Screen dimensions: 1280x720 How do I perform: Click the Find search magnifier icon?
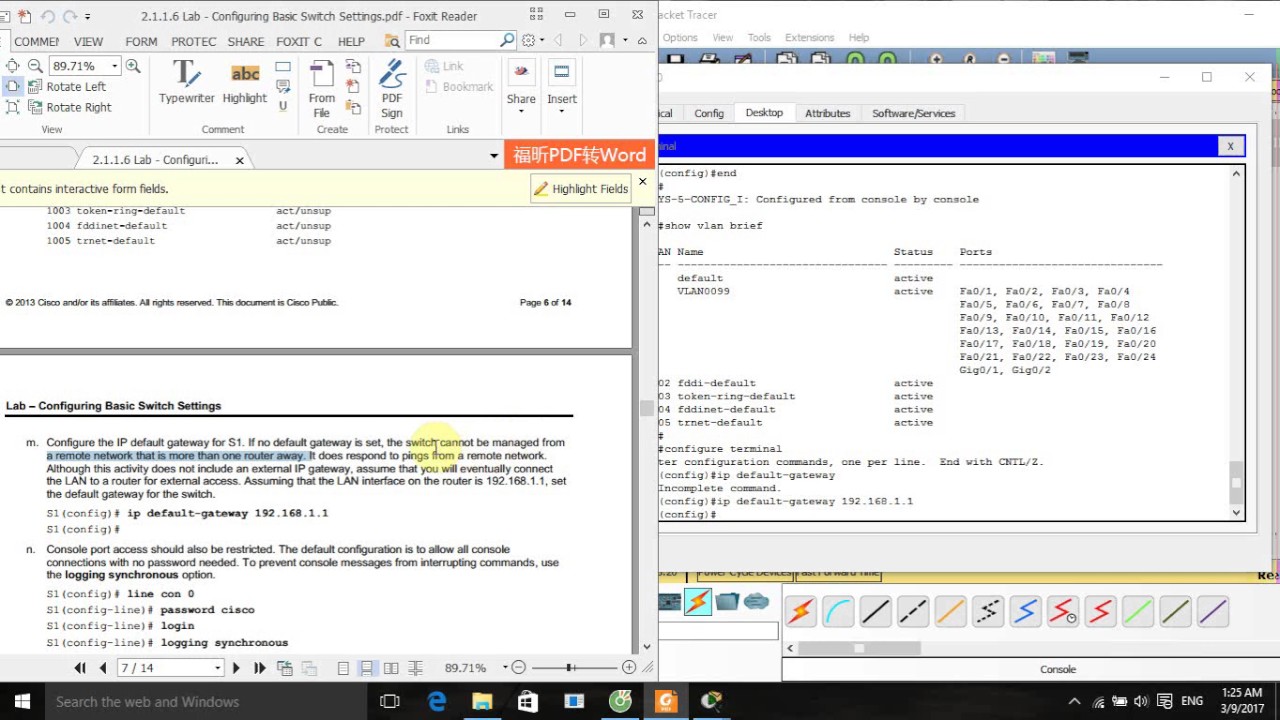507,40
